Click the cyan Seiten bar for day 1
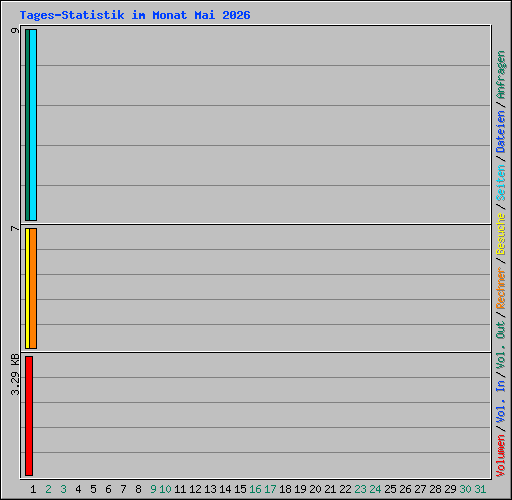Screen dimensions: 512x500 (33, 125)
